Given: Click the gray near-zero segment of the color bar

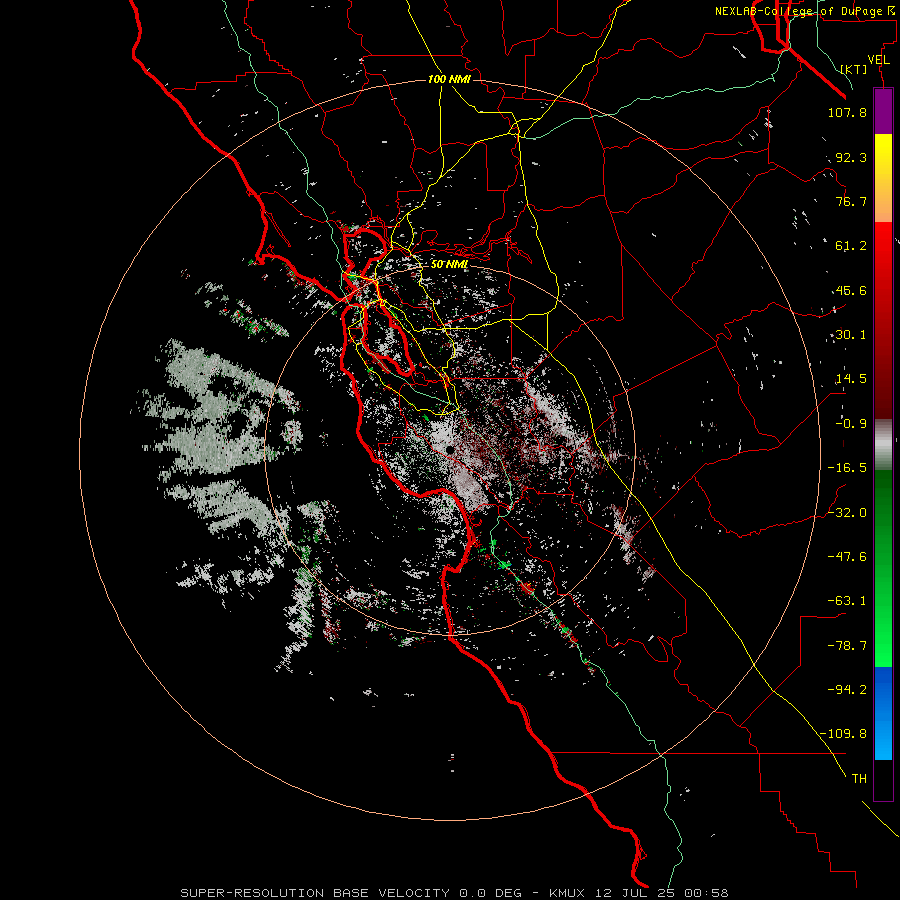Looking at the screenshot, I should tap(883, 445).
